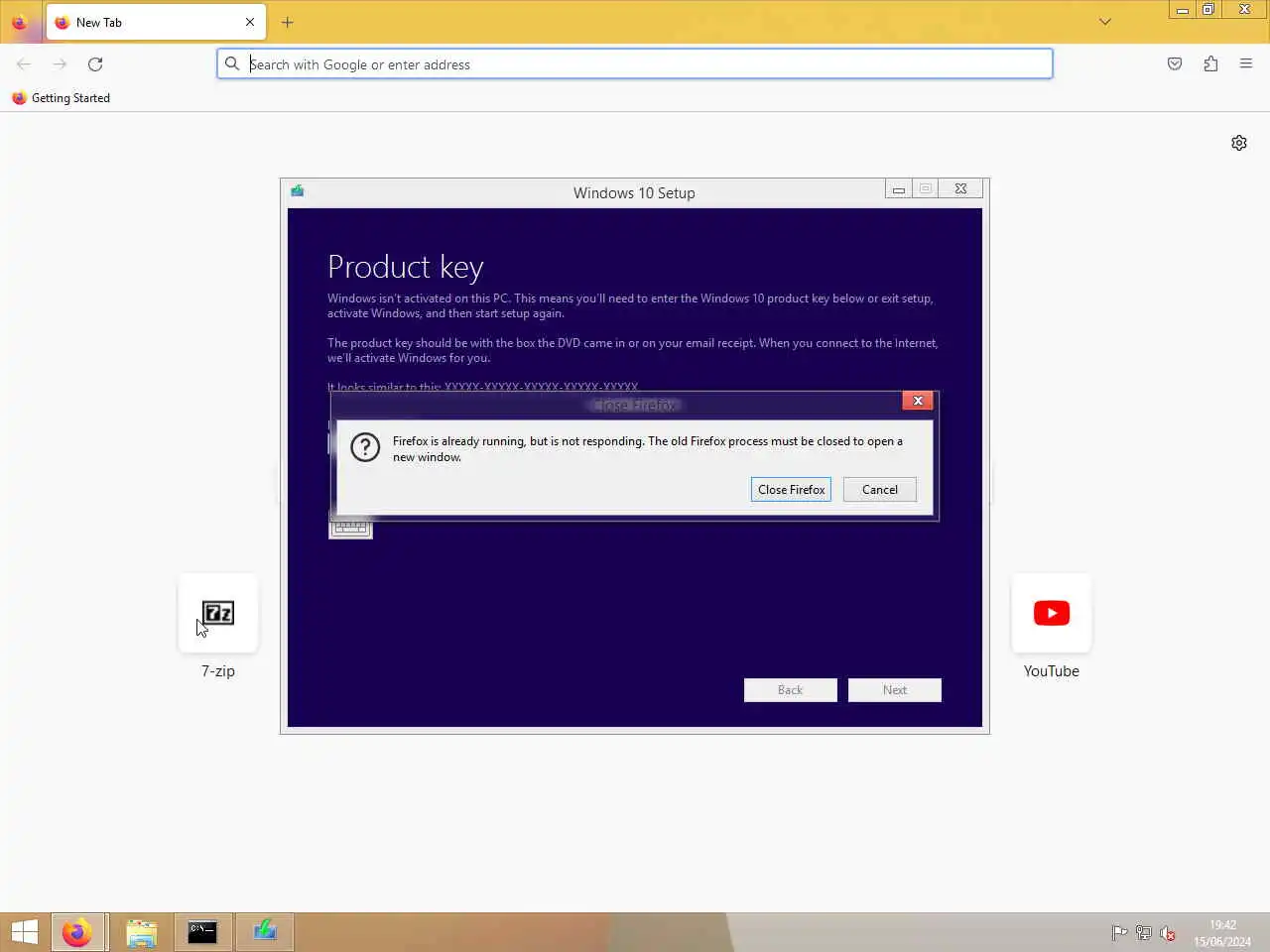This screenshot has height=952, width=1270.
Task: Open the Firefox hamburger application menu
Action: pos(1246,63)
